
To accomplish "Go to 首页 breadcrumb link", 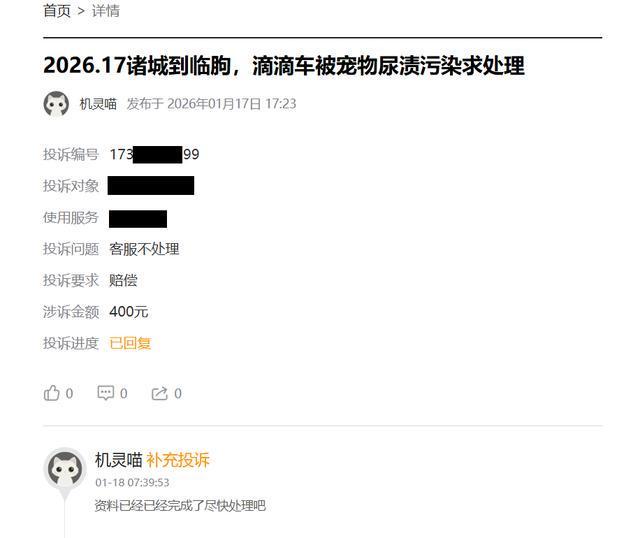I will (x=57, y=11).
